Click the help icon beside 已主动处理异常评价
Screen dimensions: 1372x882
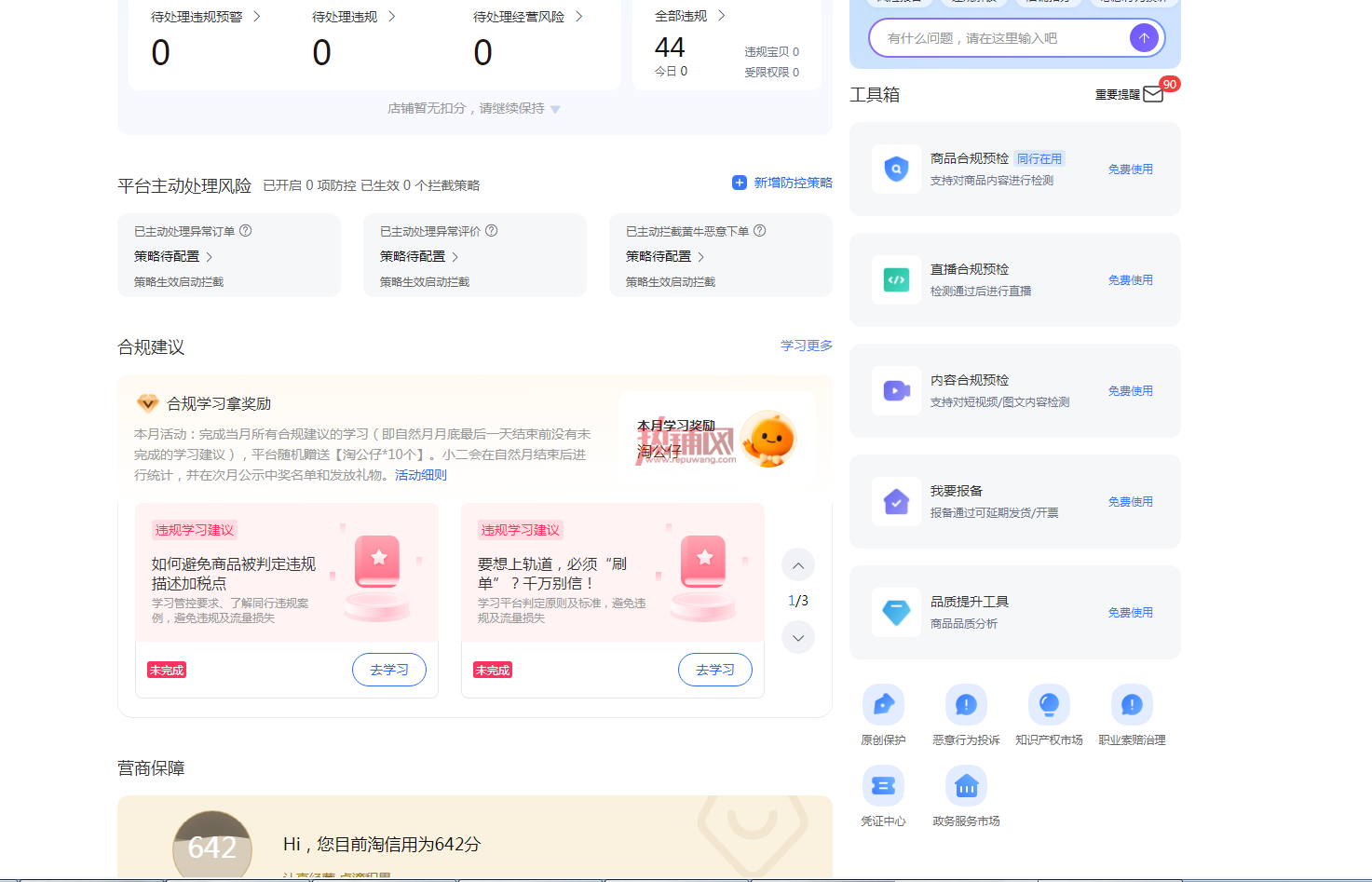[492, 231]
